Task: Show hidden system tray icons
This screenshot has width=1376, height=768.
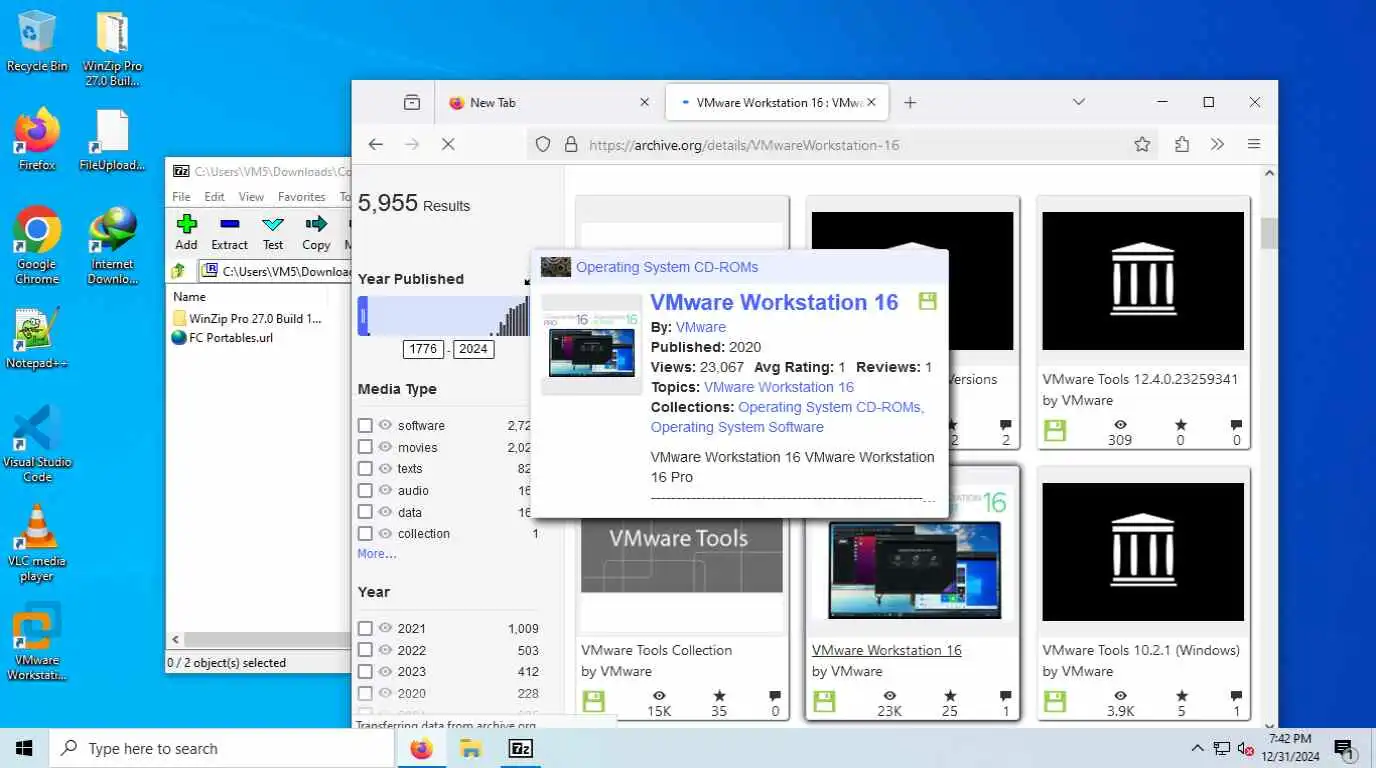Action: [1197, 748]
